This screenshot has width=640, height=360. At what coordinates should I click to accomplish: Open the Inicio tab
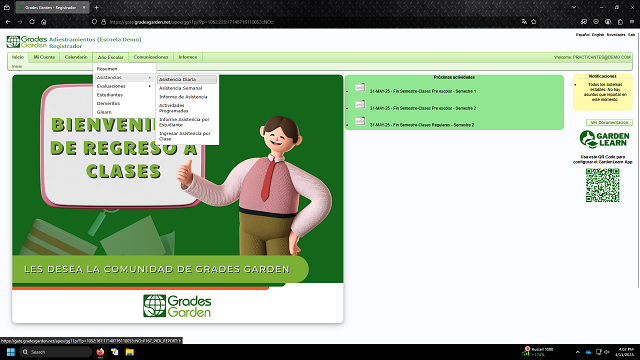(x=18, y=57)
